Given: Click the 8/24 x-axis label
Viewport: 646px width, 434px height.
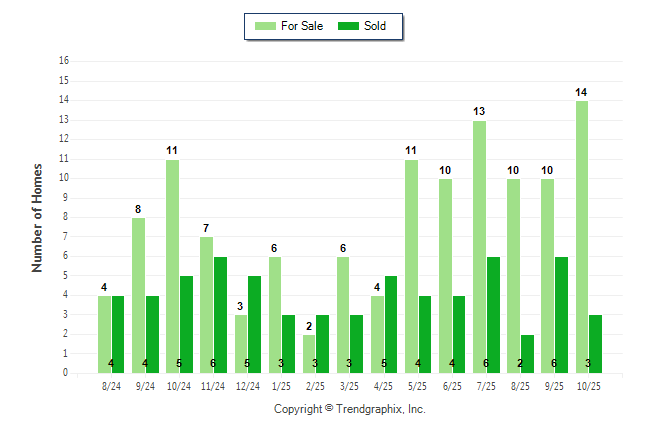Looking at the screenshot, I should click(x=111, y=385).
